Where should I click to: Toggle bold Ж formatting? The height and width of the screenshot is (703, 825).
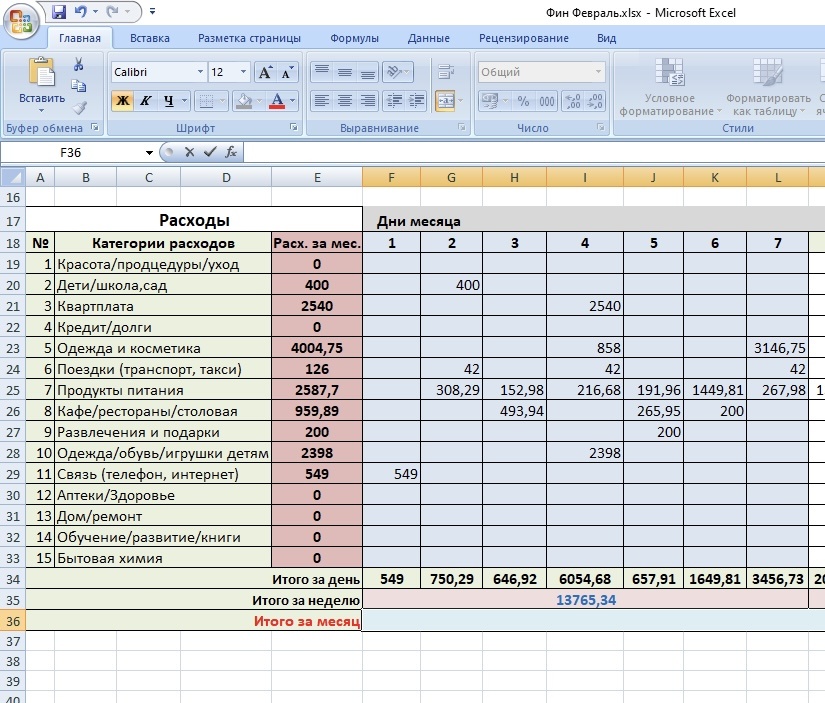pyautogui.click(x=123, y=101)
